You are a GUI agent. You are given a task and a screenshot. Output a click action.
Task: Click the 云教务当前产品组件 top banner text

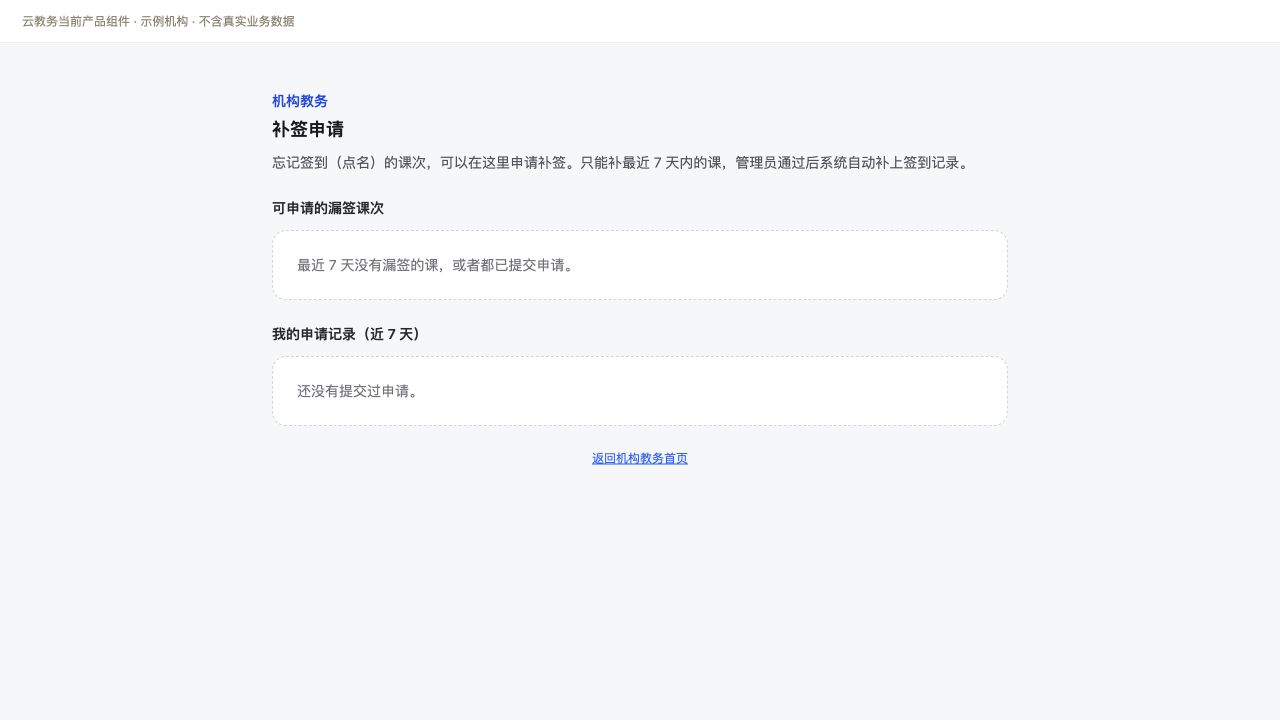158,21
